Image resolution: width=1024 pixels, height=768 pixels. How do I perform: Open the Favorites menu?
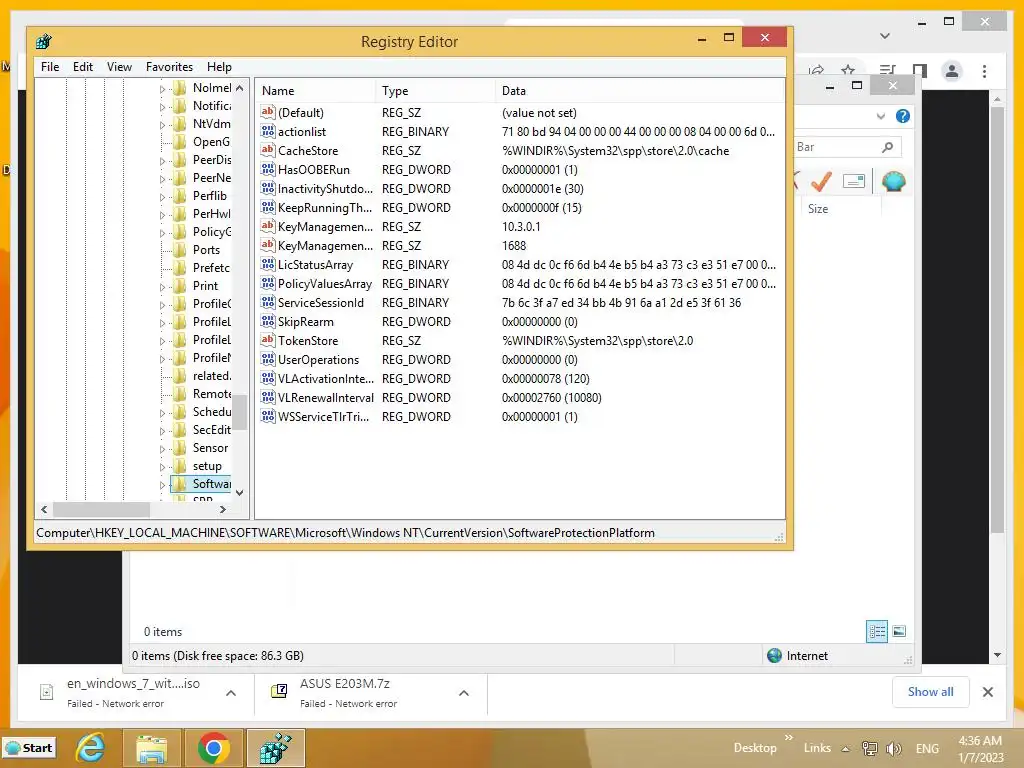pos(169,67)
